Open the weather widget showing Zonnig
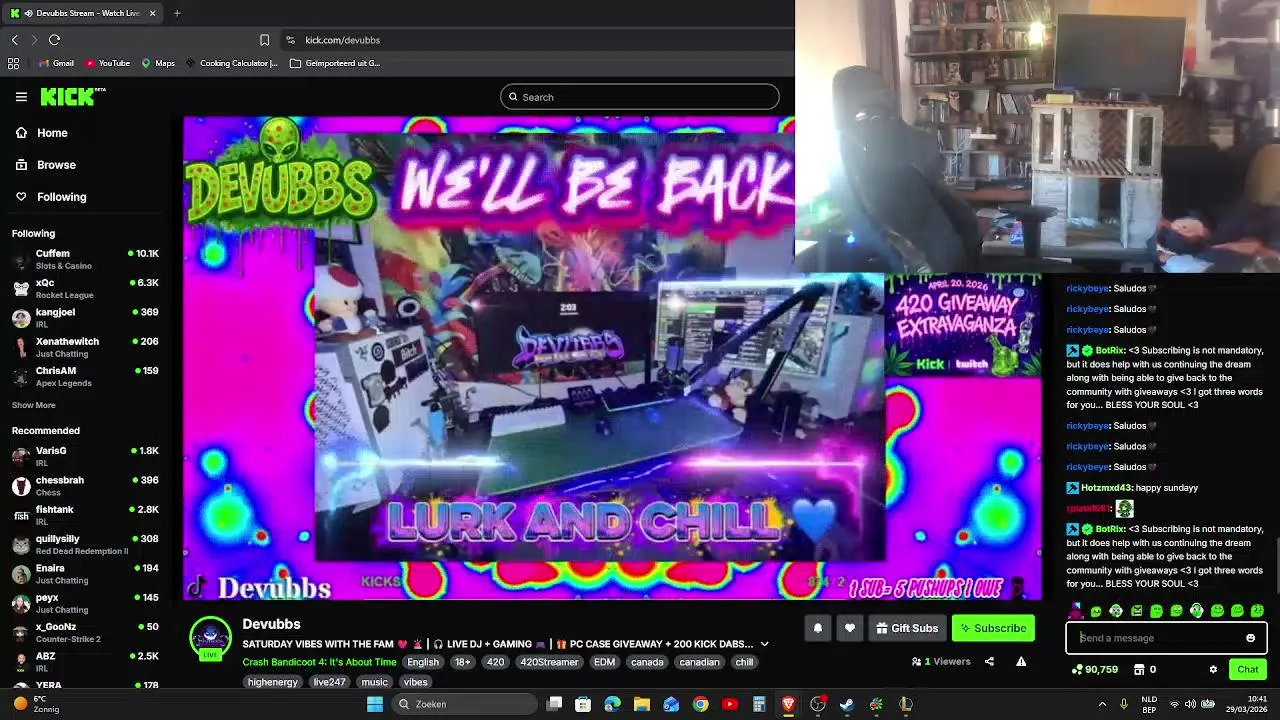 [36, 704]
